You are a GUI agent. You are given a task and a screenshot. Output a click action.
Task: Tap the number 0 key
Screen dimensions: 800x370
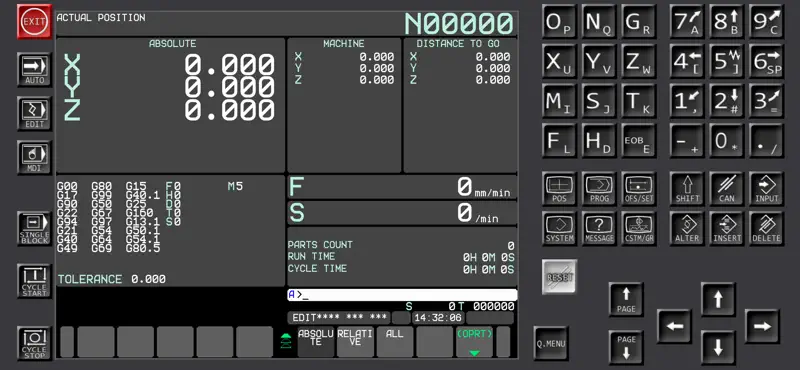[727, 141]
